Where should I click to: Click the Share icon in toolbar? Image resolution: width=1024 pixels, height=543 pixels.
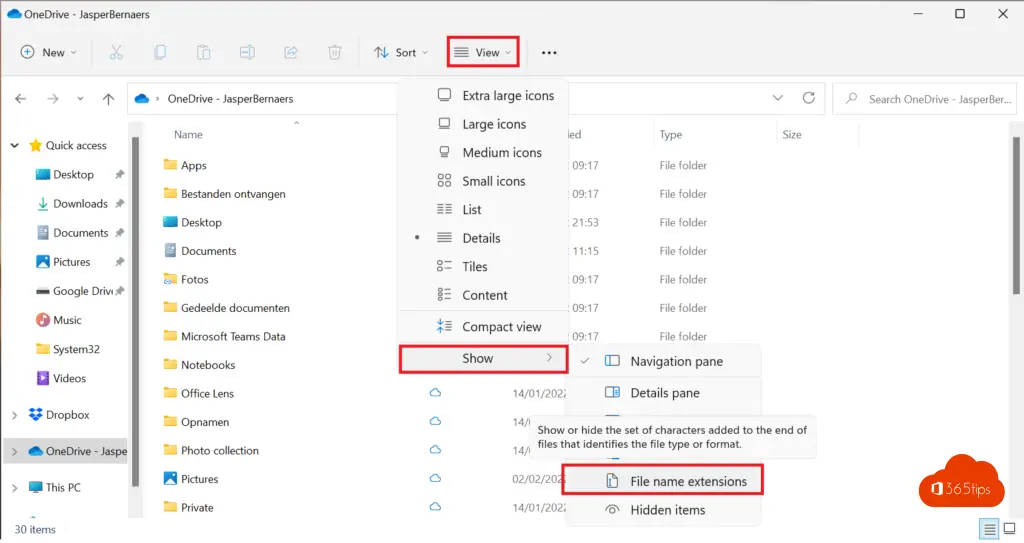coord(292,52)
